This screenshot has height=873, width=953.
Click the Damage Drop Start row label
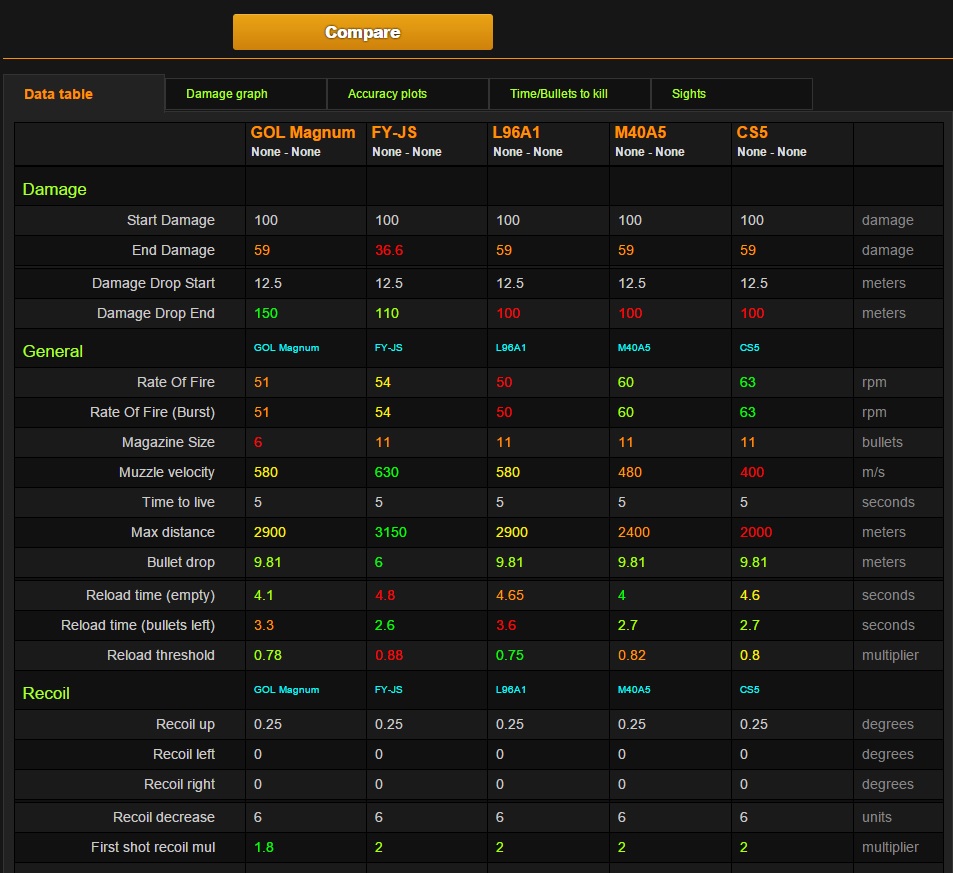point(153,283)
